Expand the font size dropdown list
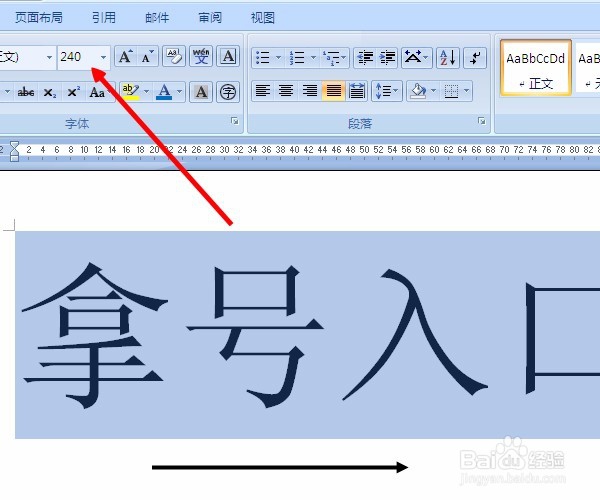600x500 pixels. [x=104, y=57]
